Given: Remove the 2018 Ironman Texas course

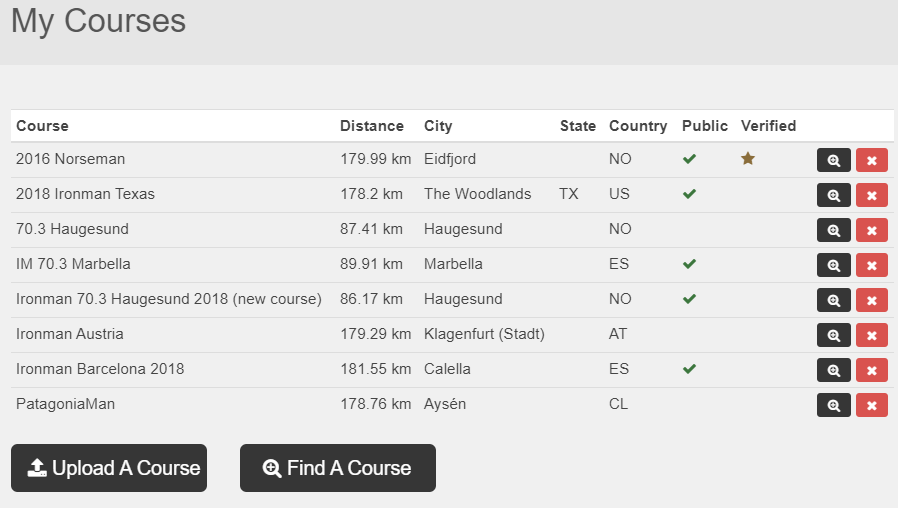Looking at the screenshot, I should pos(871,195).
